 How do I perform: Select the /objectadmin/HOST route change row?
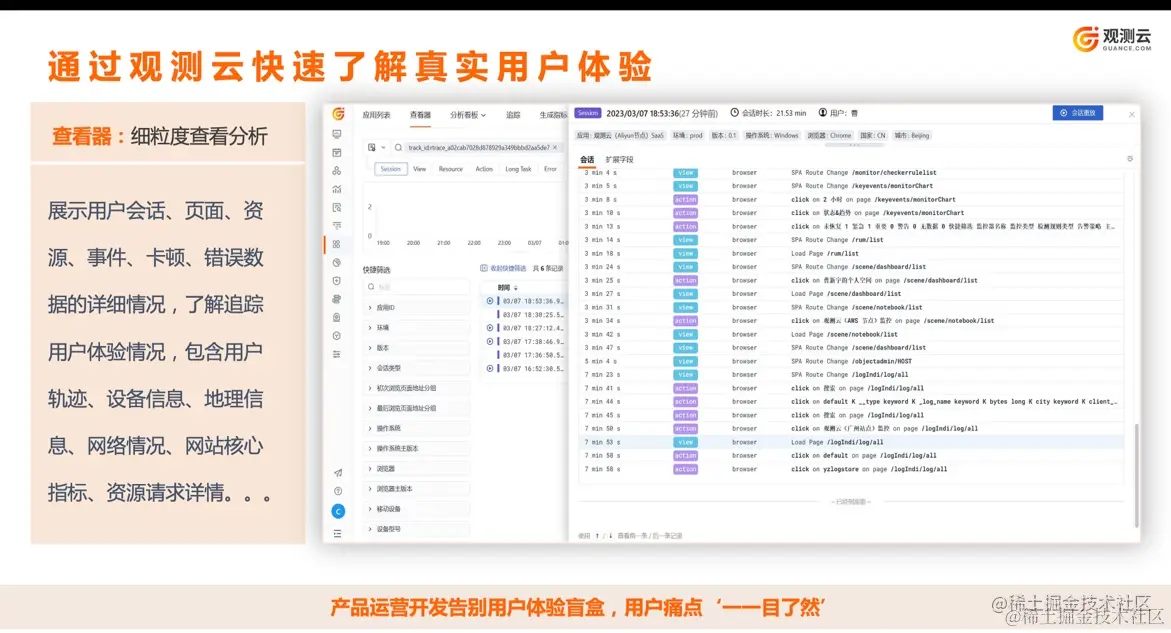[851, 361]
